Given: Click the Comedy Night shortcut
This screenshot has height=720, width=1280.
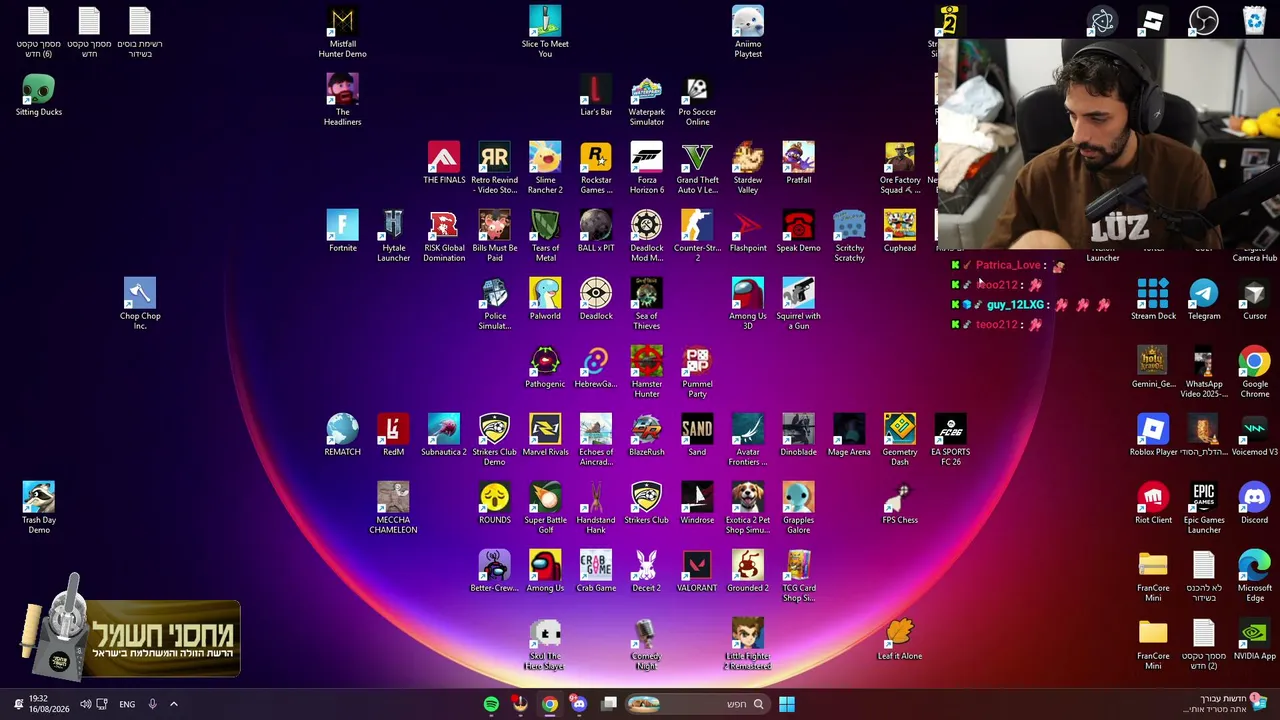Looking at the screenshot, I should tap(646, 644).
